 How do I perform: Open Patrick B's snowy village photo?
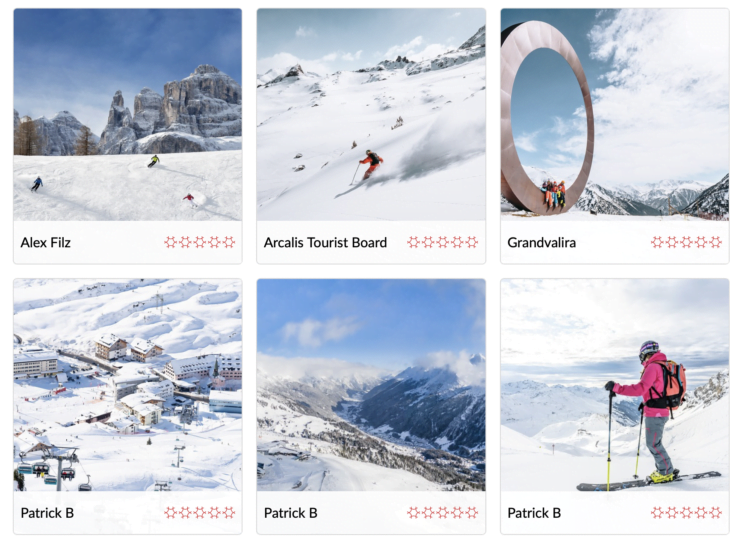click(x=128, y=385)
